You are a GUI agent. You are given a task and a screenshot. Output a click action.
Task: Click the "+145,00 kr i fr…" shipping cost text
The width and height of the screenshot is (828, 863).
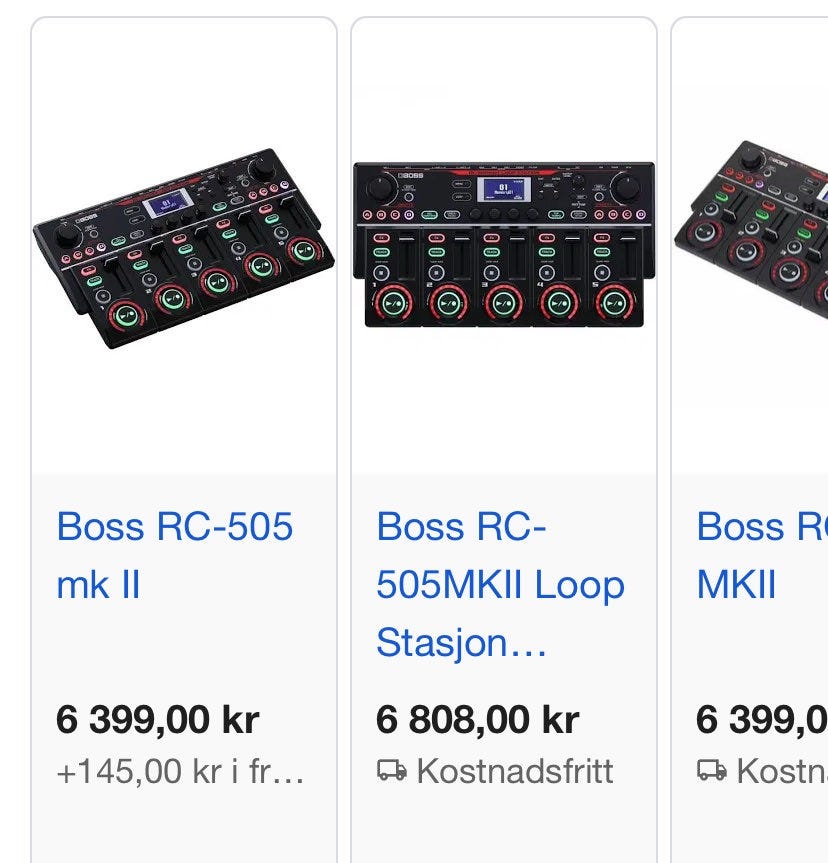pos(181,771)
